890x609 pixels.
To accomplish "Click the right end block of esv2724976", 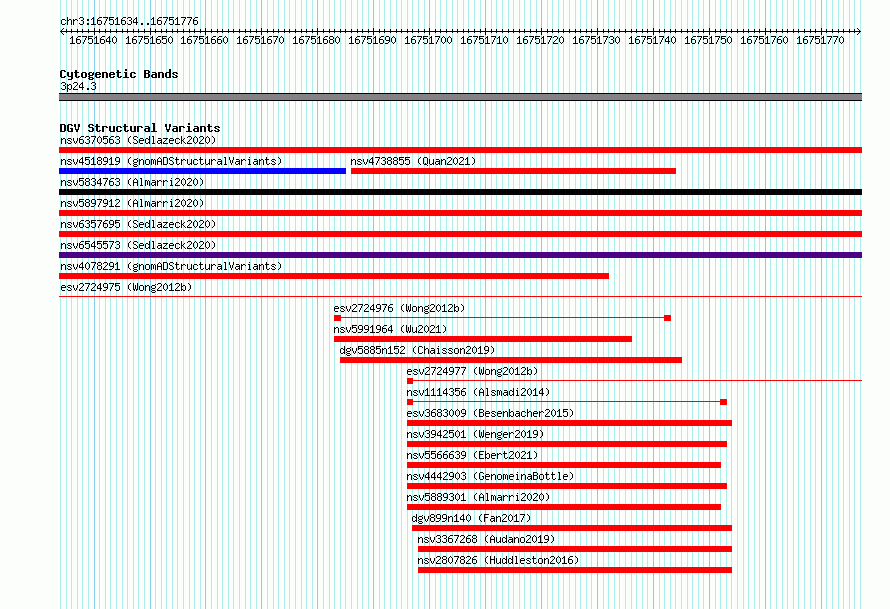I will 668,318.
